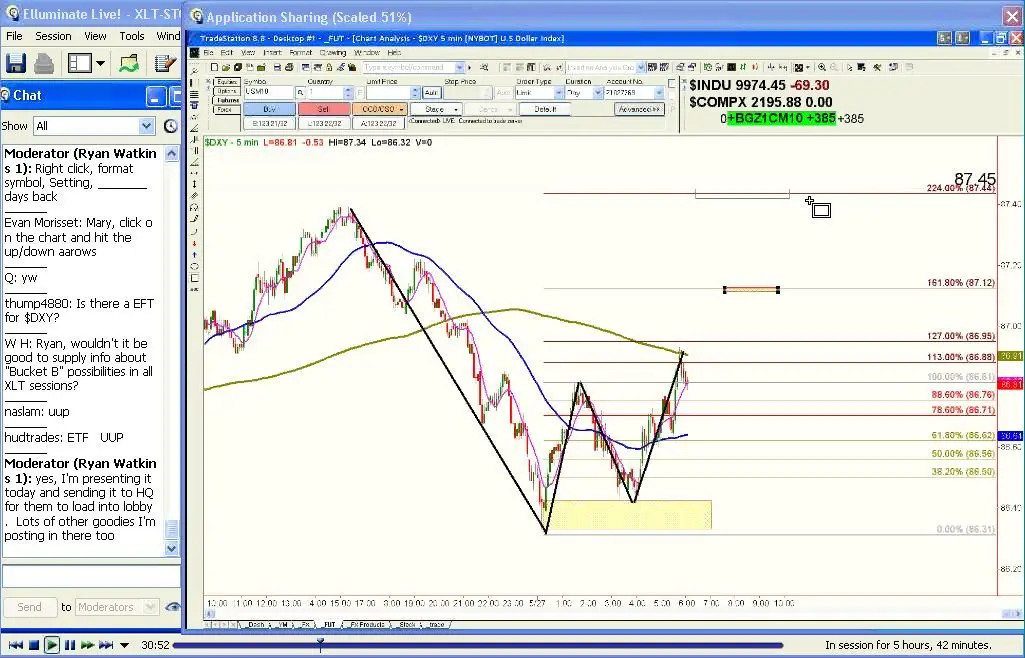Expand the layout icon dropdown arrow

pos(100,63)
